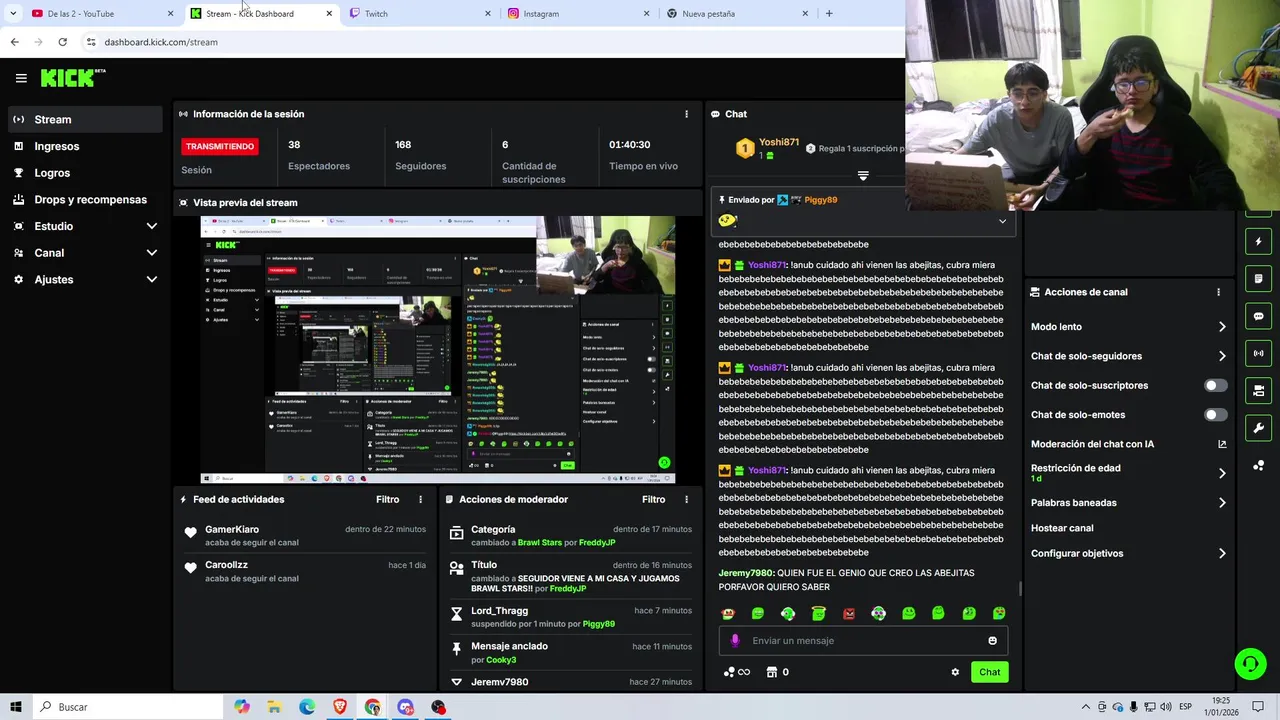Open Restricción de edad chevron
This screenshot has width=1280, height=720.
click(1222, 474)
